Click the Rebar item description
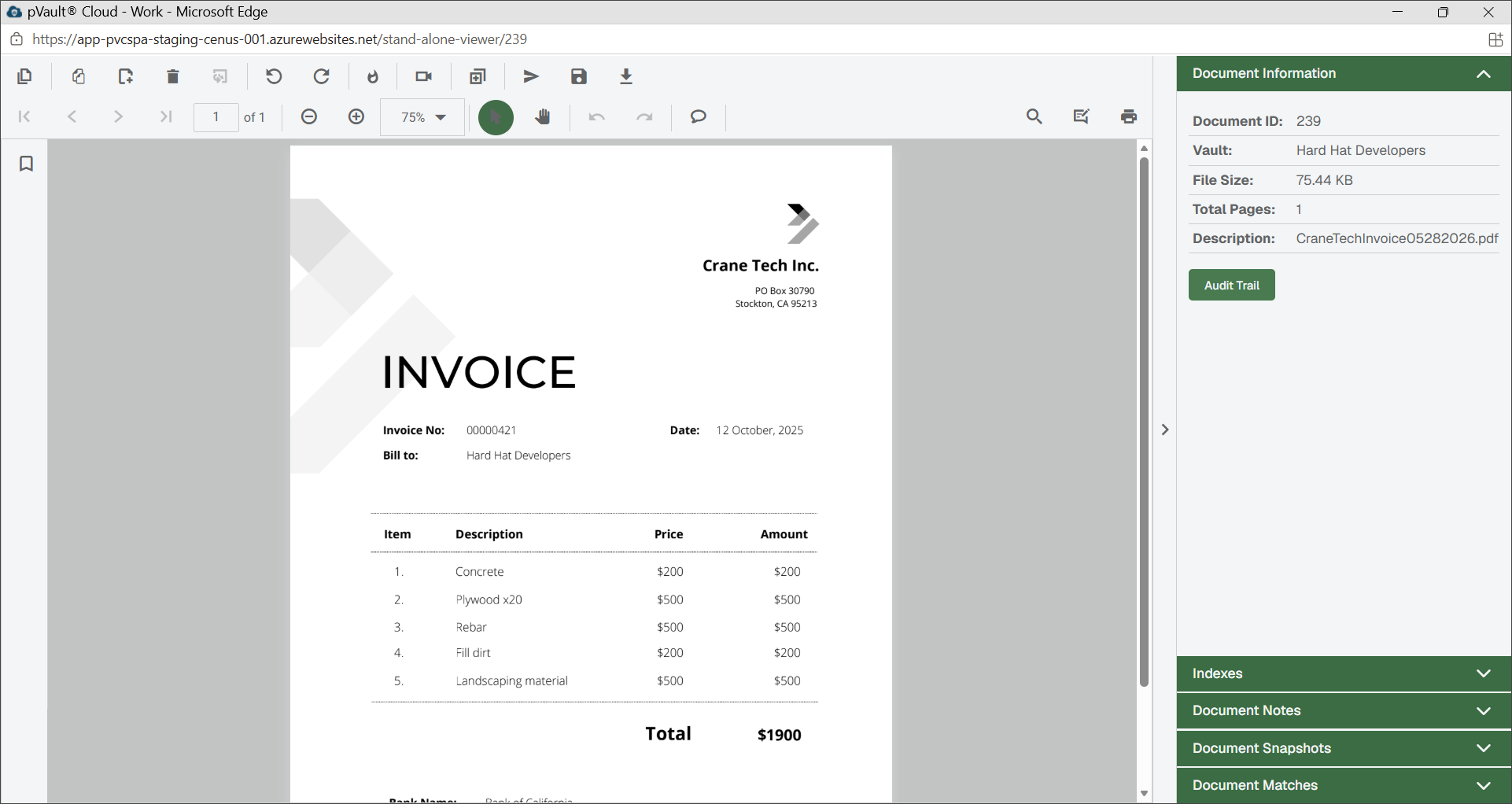This screenshot has width=1512, height=804. click(471, 627)
